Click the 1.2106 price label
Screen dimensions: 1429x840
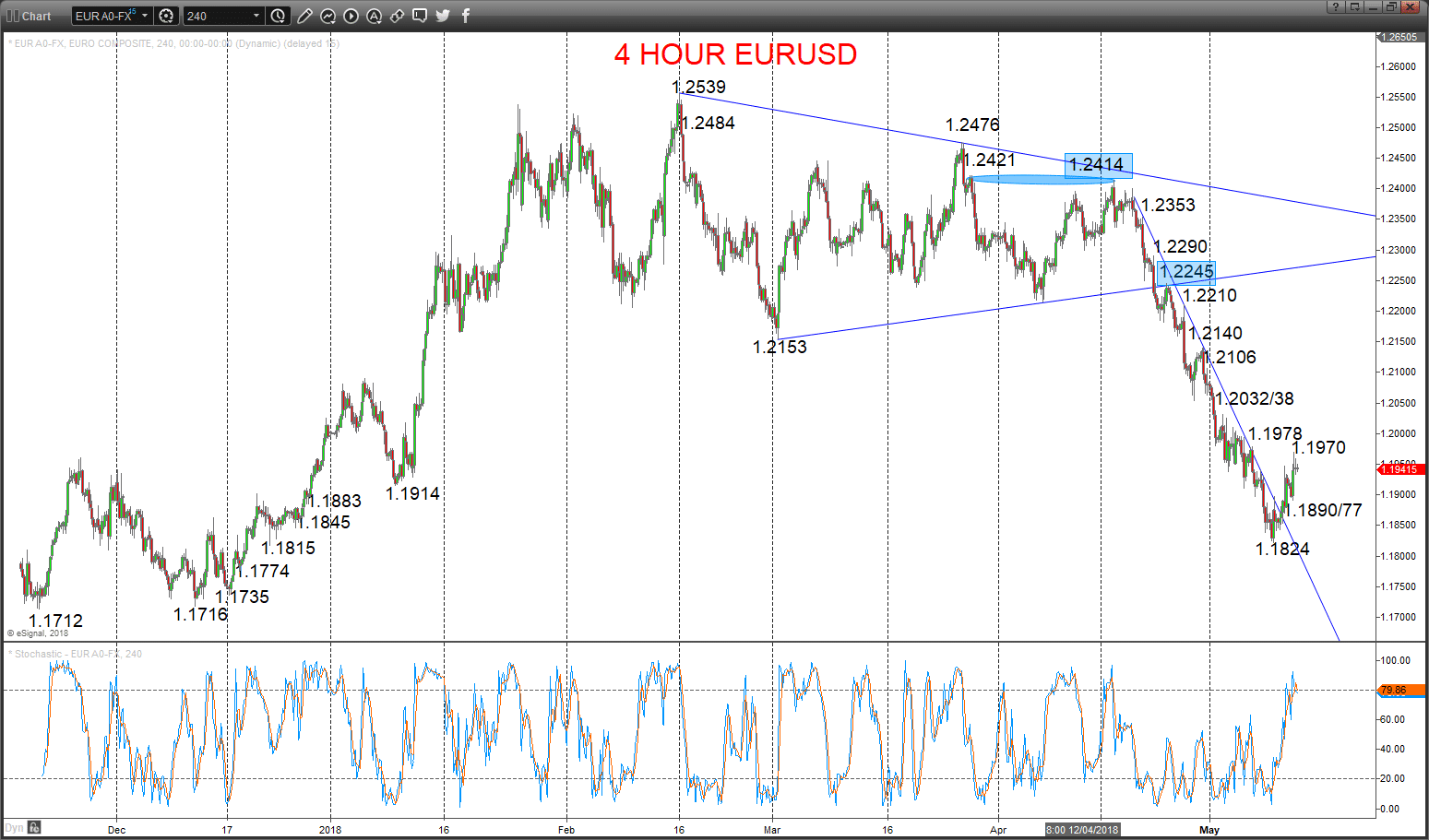pos(1230,357)
